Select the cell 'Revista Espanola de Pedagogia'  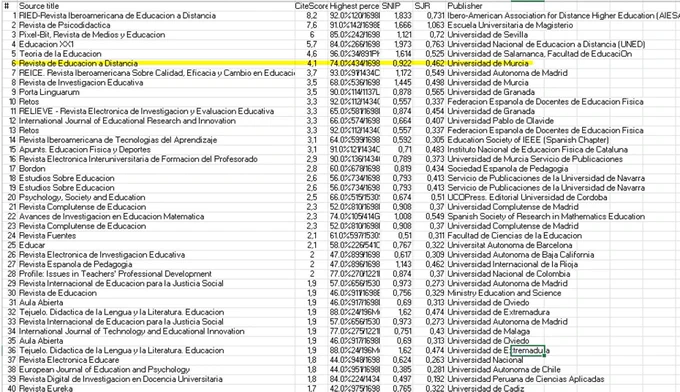coord(75,264)
